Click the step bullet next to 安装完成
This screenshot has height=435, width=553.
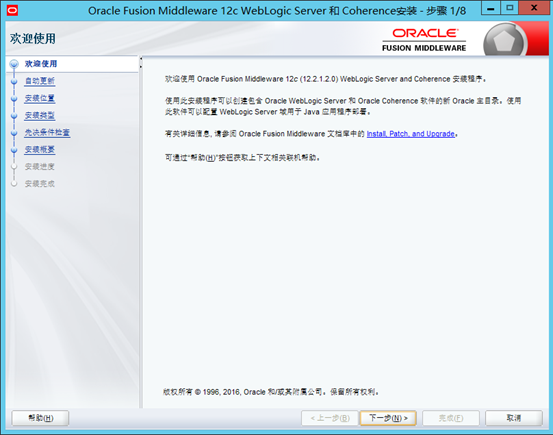pos(14,183)
